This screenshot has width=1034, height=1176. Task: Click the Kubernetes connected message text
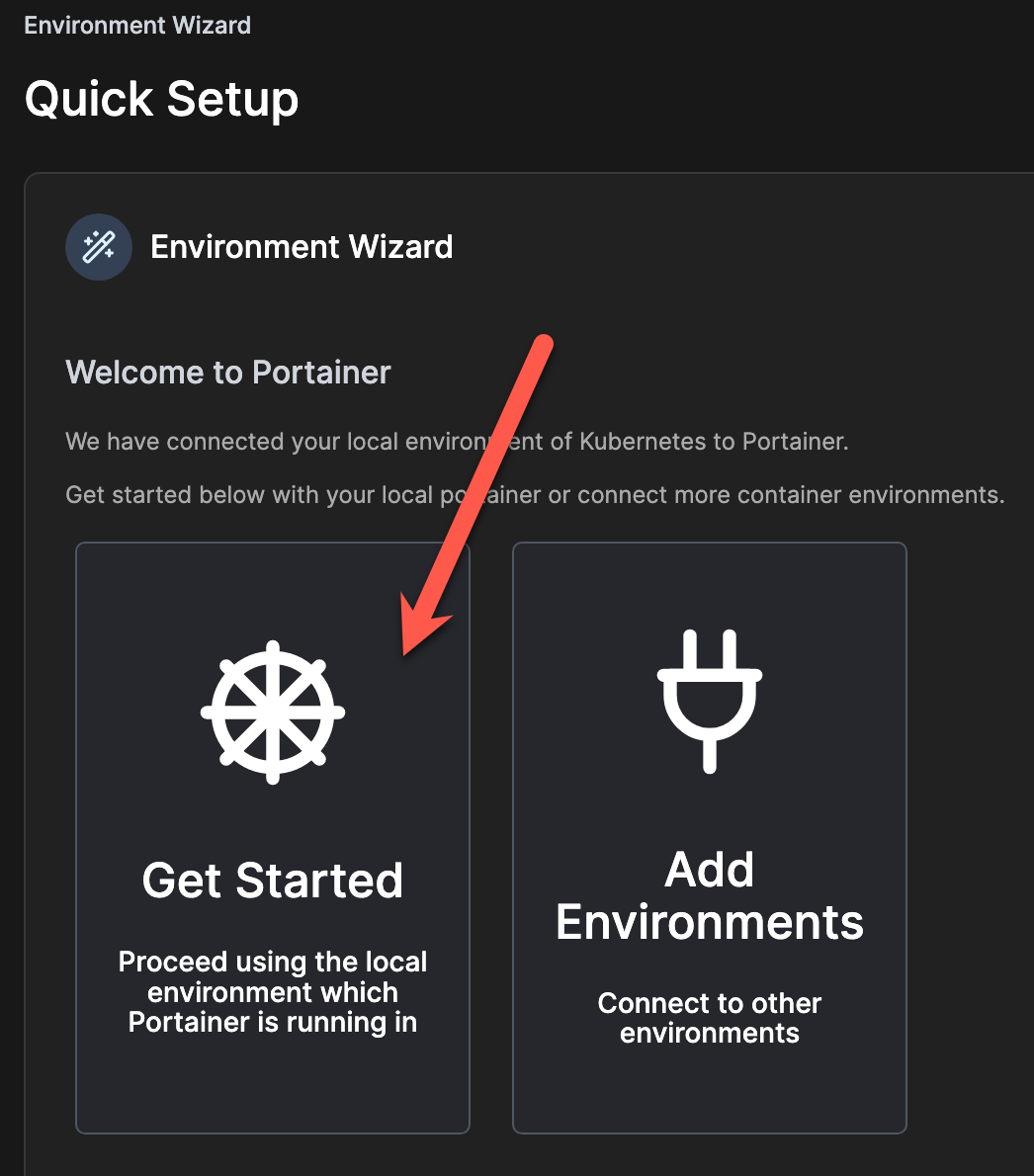[455, 441]
